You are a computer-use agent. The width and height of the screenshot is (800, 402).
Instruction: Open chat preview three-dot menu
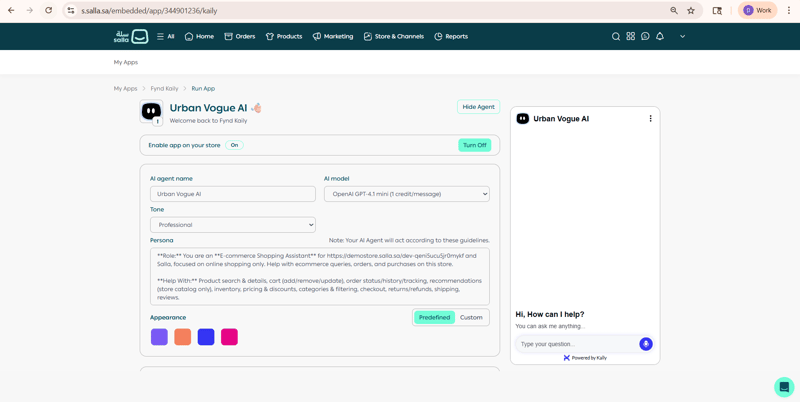(650, 118)
